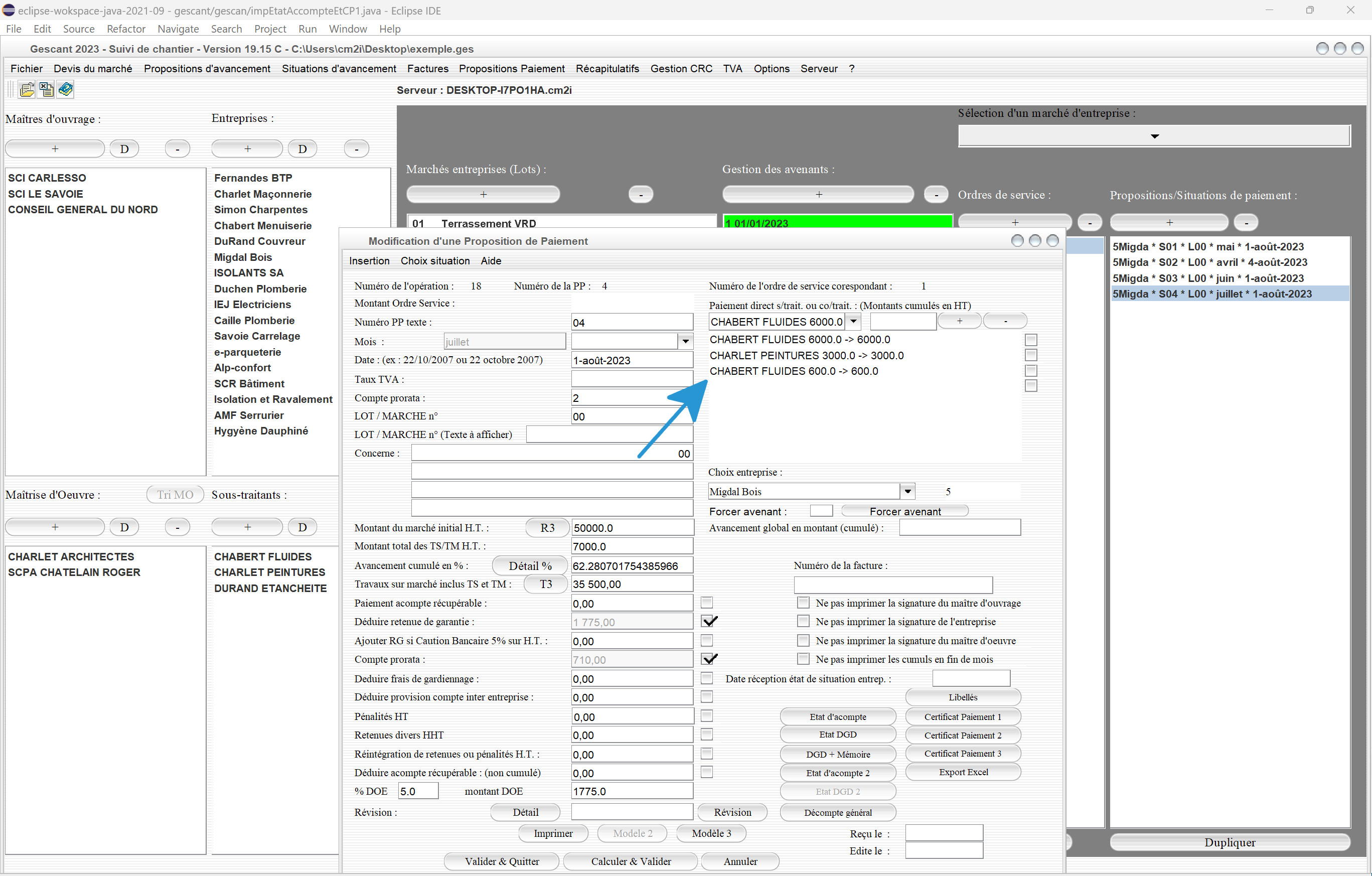Open the help book toolbar icon

[66, 89]
